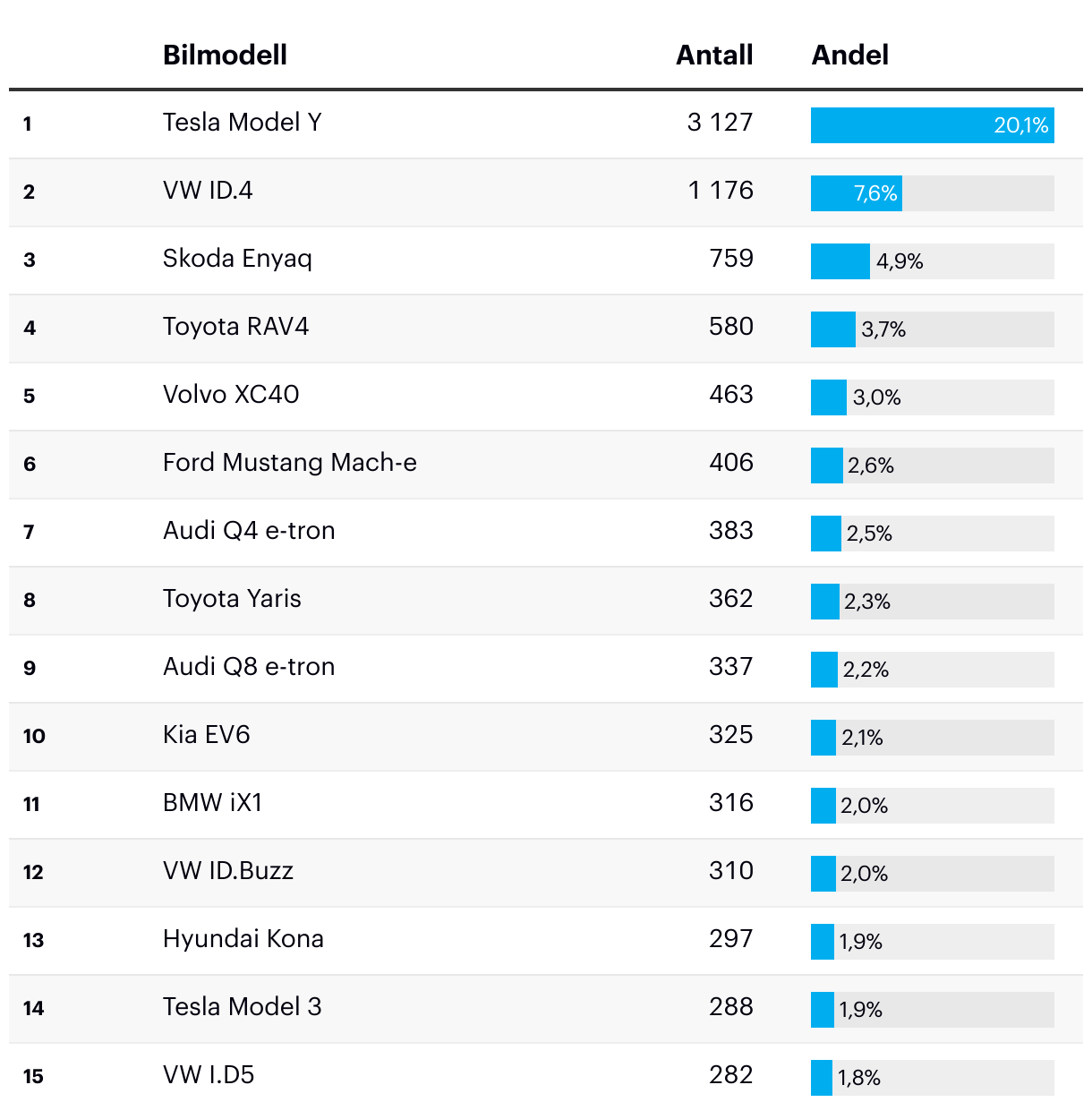The width and height of the screenshot is (1092, 1119).
Task: Click the Tesla Model 3 share bar
Action: point(823,1010)
